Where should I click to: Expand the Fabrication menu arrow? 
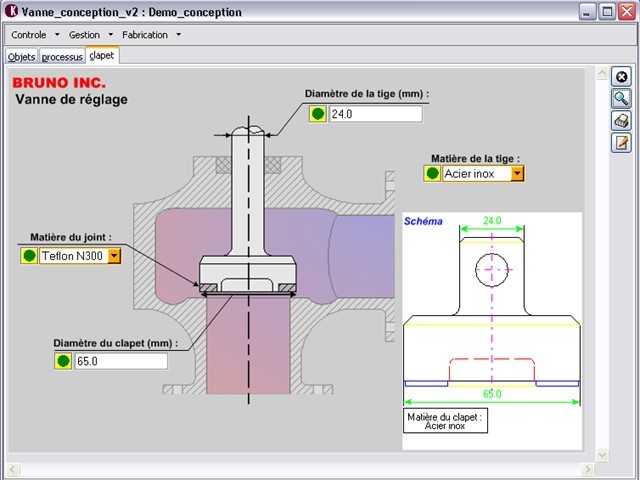(178, 35)
